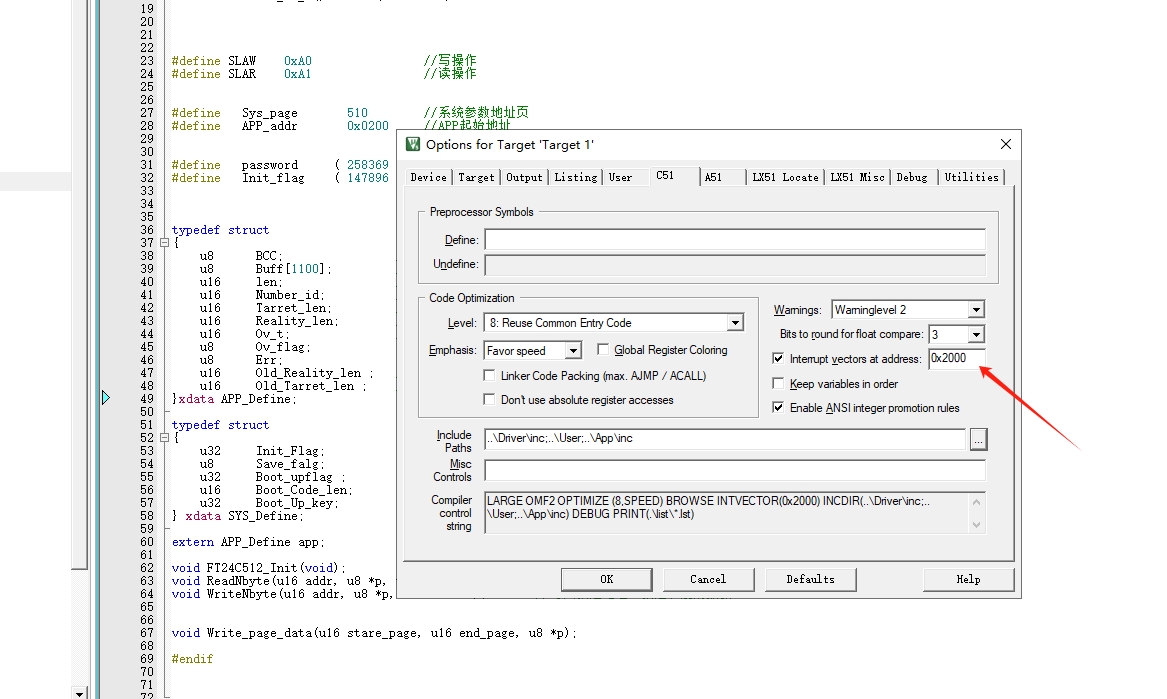Select the User tab

[620, 177]
